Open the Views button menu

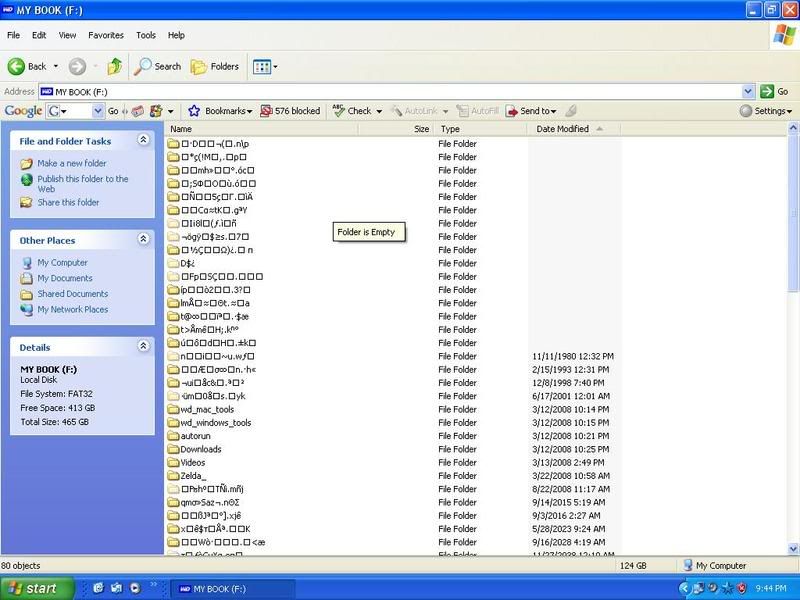click(x=265, y=66)
